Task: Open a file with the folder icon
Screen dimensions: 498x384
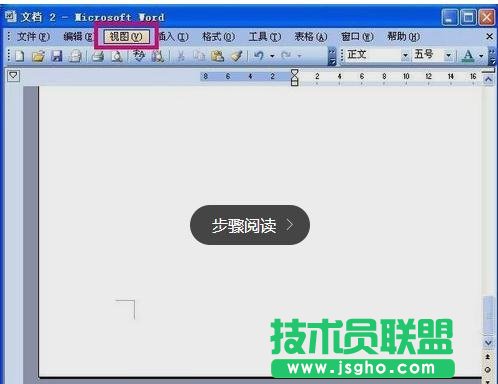Action: 38,56
